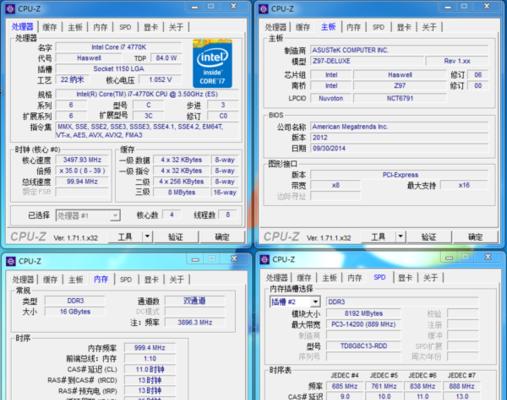This screenshot has width=507, height=400.
Task: Click the memory size value 16 GBytes
Action: point(75,312)
